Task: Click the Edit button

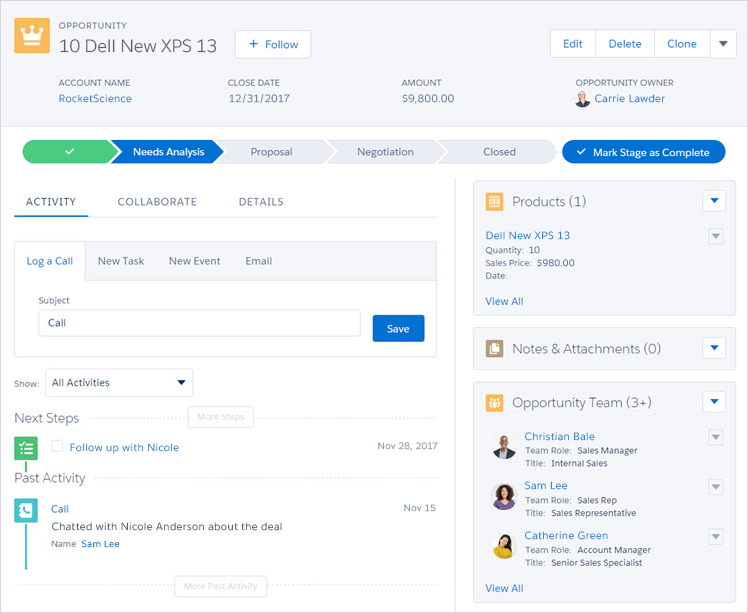Action: (x=572, y=44)
